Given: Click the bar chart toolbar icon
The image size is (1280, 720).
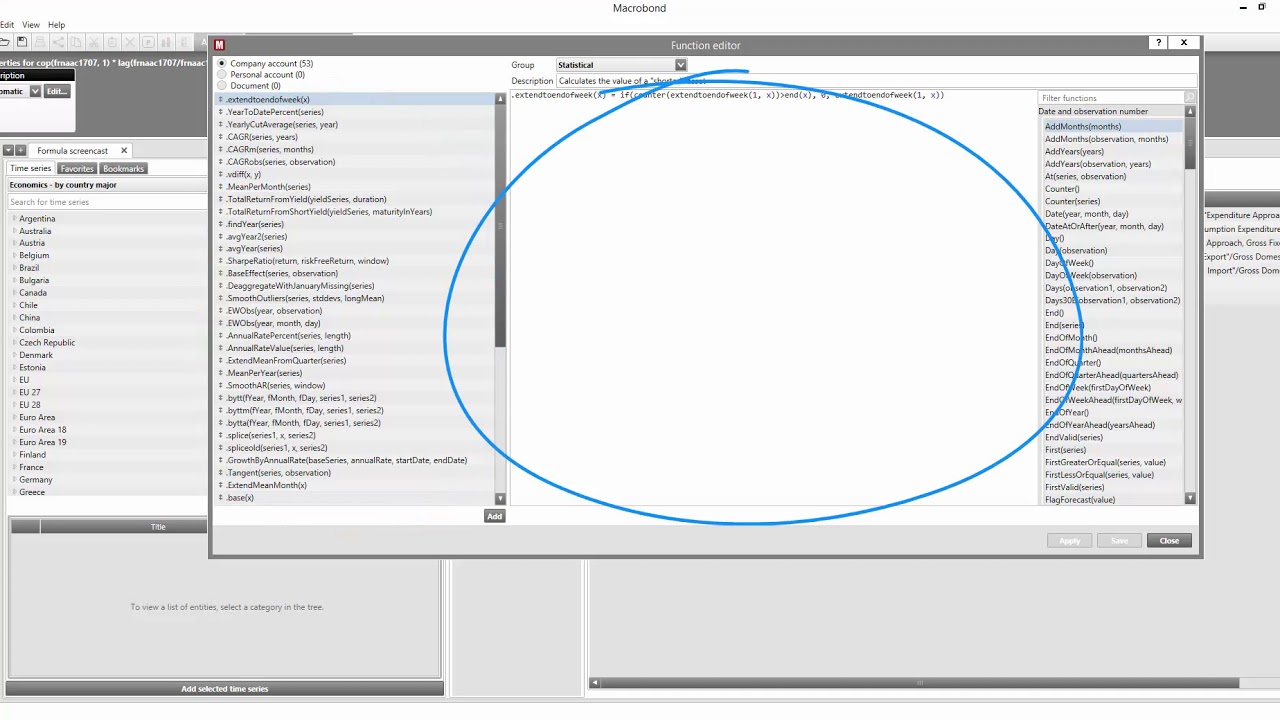Looking at the screenshot, I should tap(166, 42).
